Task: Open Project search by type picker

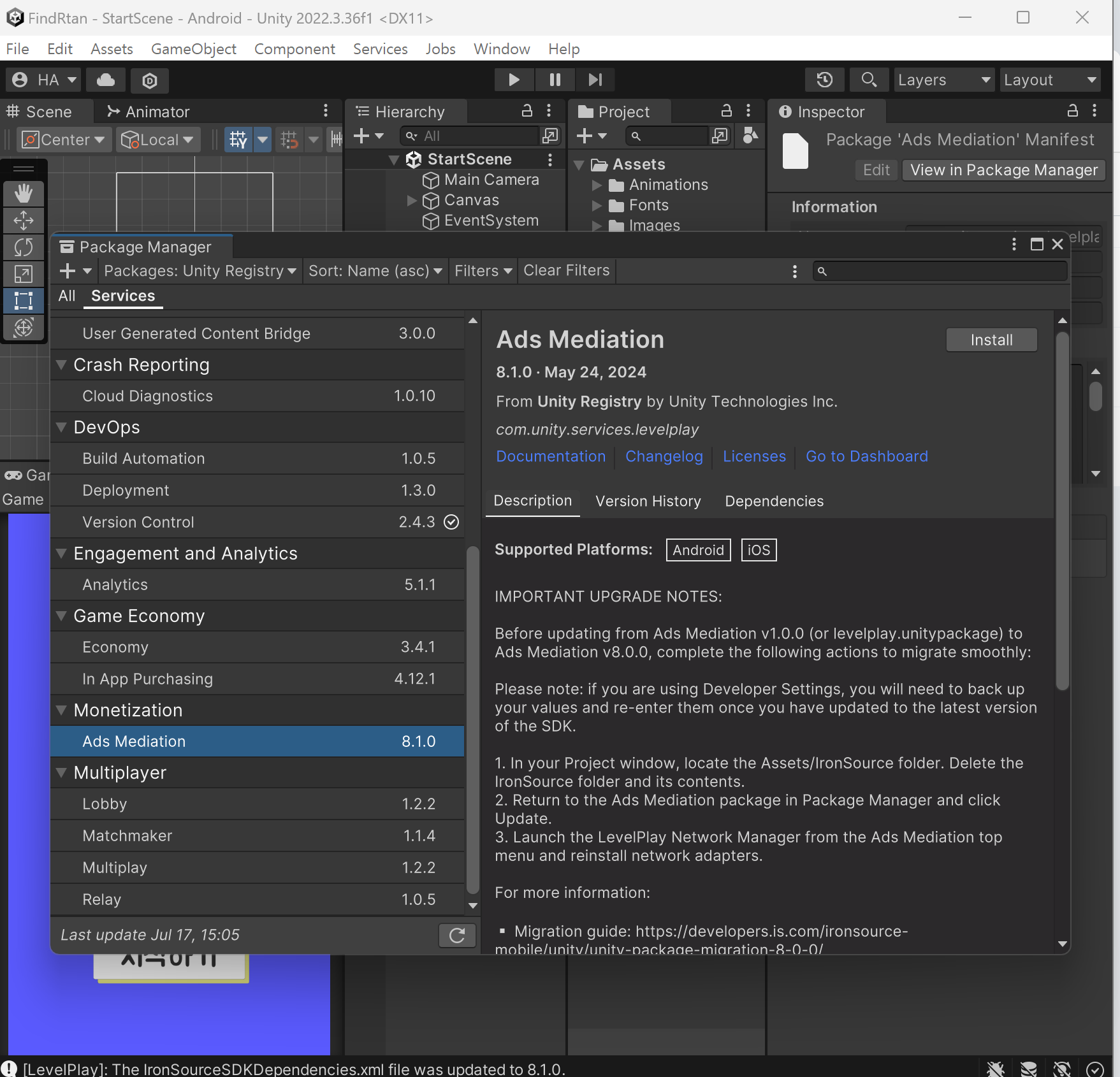Action: coord(750,135)
